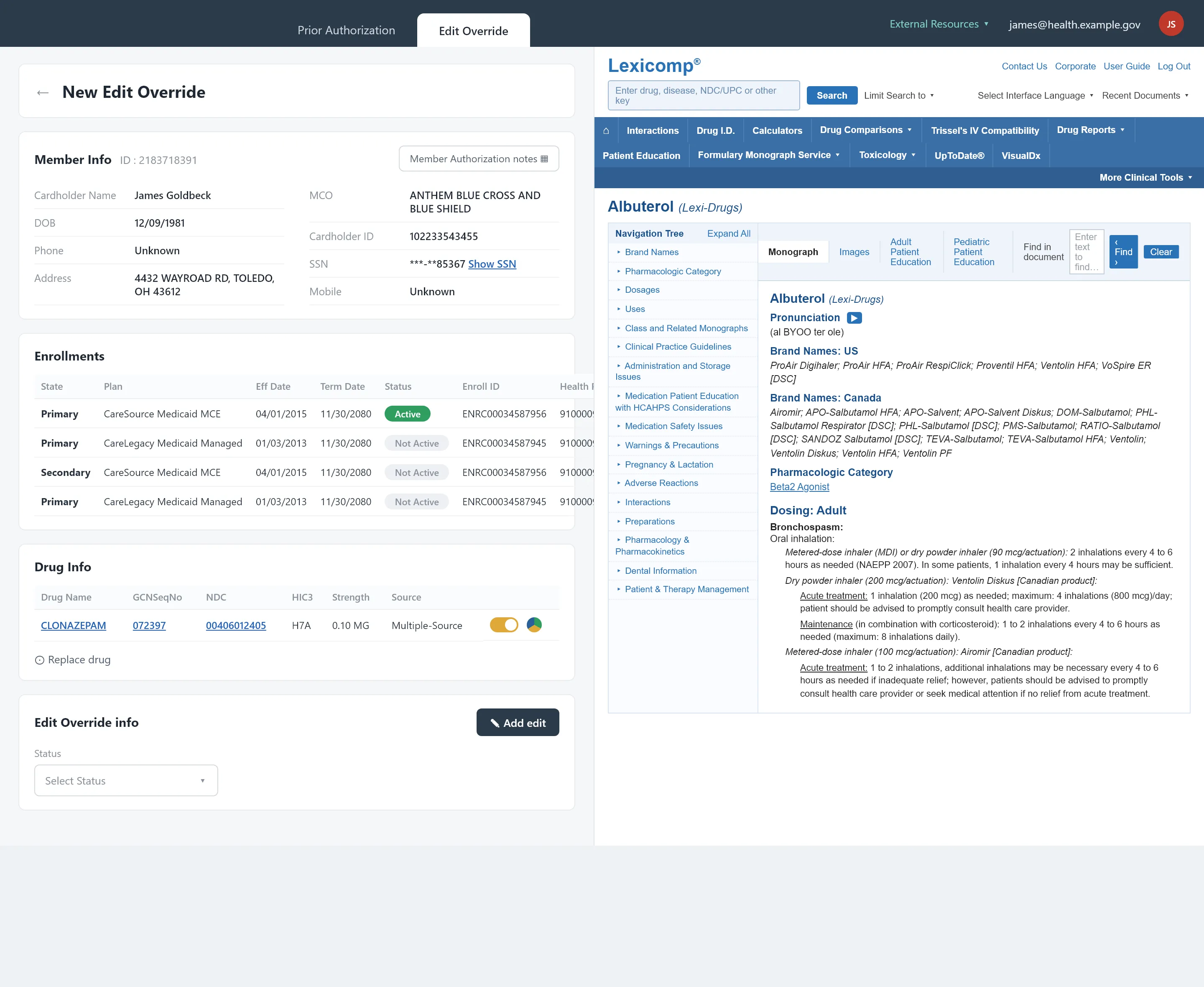This screenshot has height=987, width=1204.
Task: Select the Edit Override tab
Action: pos(473,31)
